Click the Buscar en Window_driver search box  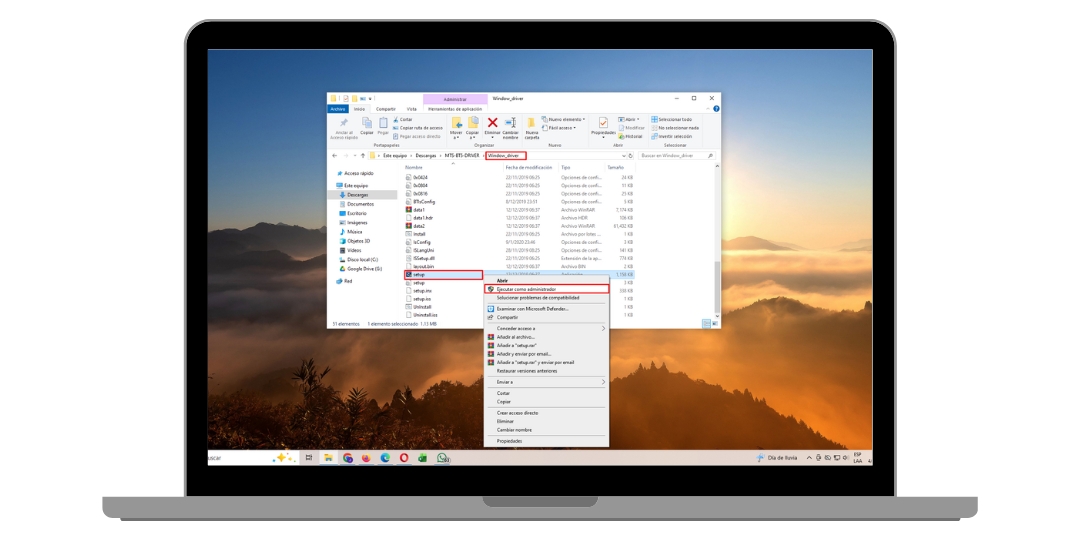tap(673, 156)
